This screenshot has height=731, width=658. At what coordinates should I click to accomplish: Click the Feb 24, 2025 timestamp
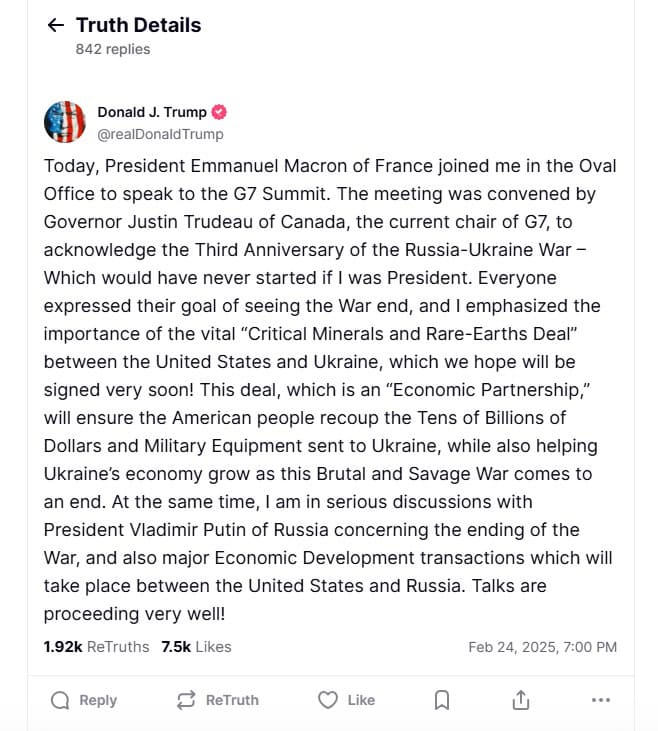tap(542, 647)
